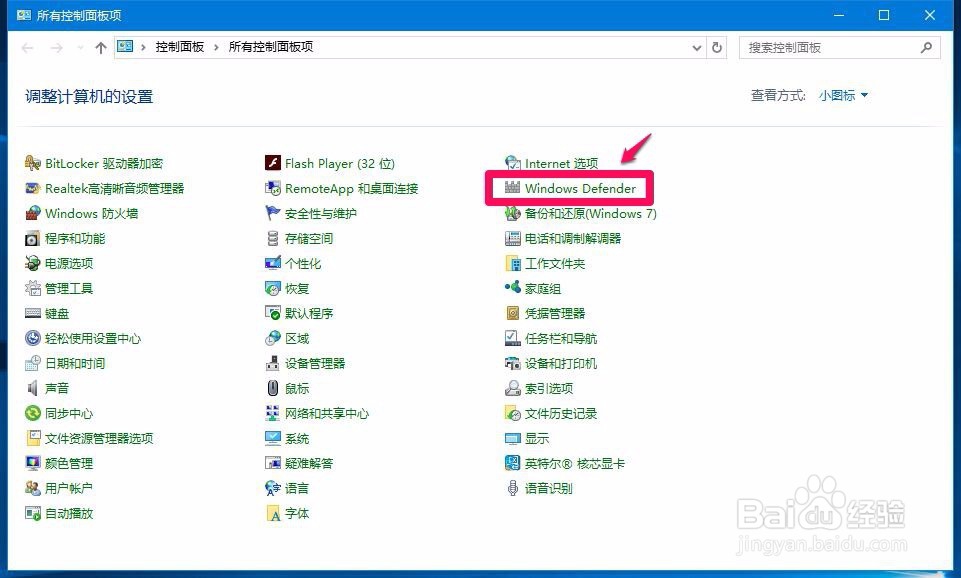Open the 电话和调制解调器 link
The image size is (961, 578).
point(573,238)
